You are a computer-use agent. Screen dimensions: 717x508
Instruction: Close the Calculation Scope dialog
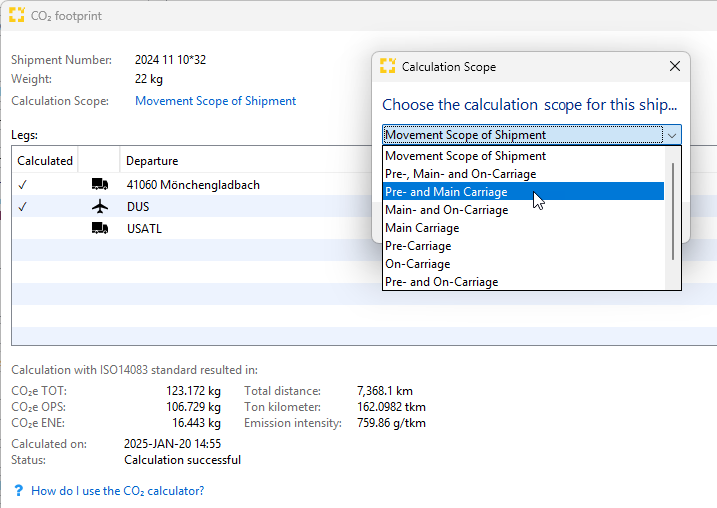tap(675, 67)
